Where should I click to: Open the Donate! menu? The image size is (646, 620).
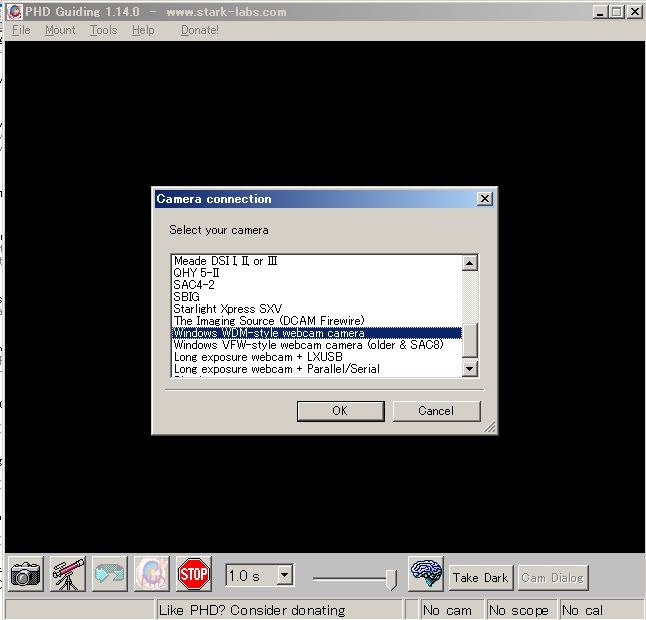point(200,30)
